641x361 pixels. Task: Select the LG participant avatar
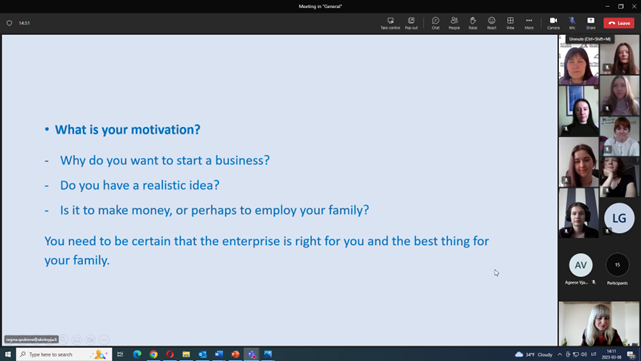pos(619,218)
